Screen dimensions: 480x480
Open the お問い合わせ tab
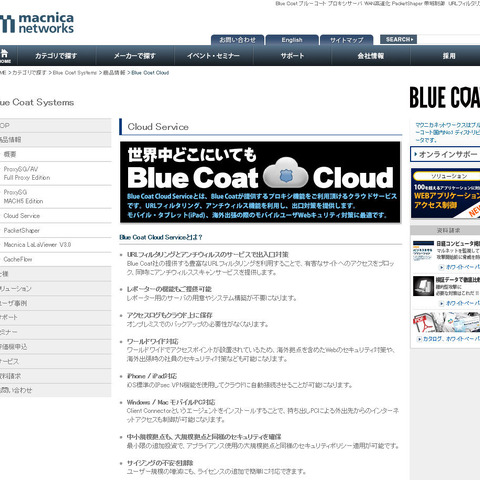pyautogui.click(x=237, y=40)
